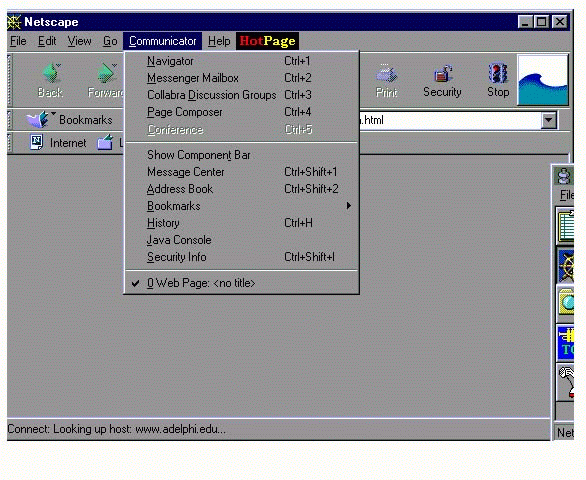Click the Internet personal toolbar link
This screenshot has height=480, width=586.
click(x=68, y=143)
